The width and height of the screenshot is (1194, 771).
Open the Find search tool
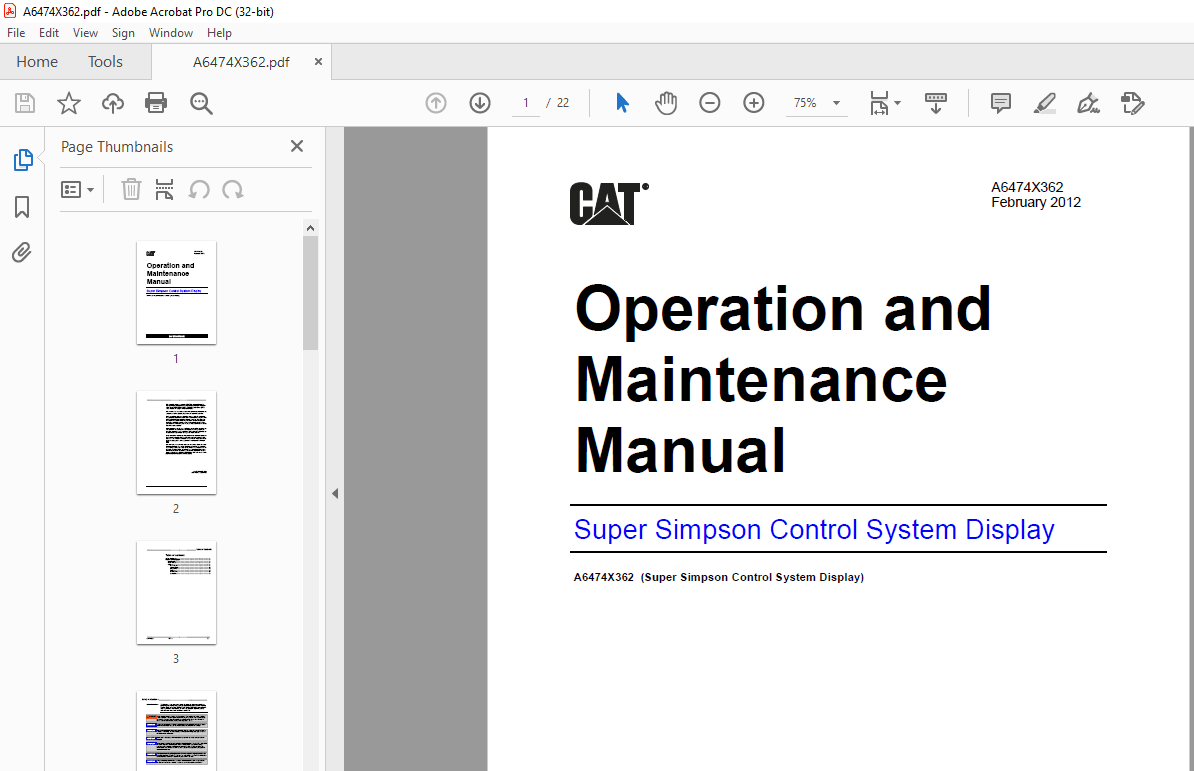point(200,102)
